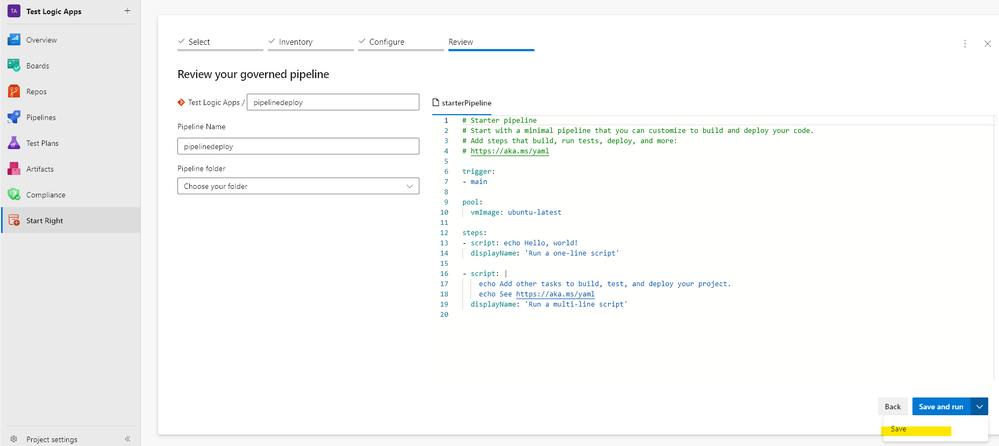Go to the Inventory step tab
The height and width of the screenshot is (446, 999).
310,42
